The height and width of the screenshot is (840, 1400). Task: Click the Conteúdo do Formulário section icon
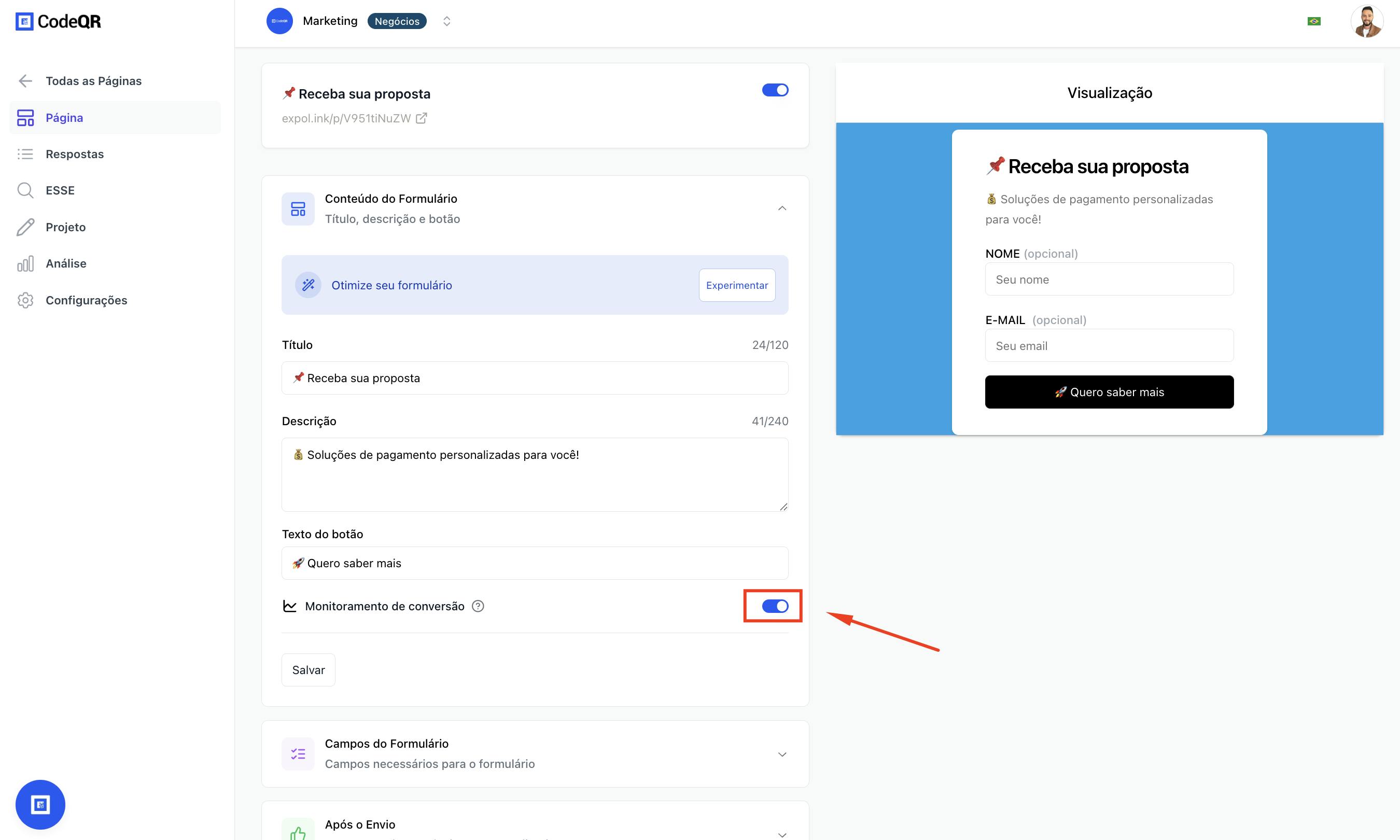click(298, 209)
